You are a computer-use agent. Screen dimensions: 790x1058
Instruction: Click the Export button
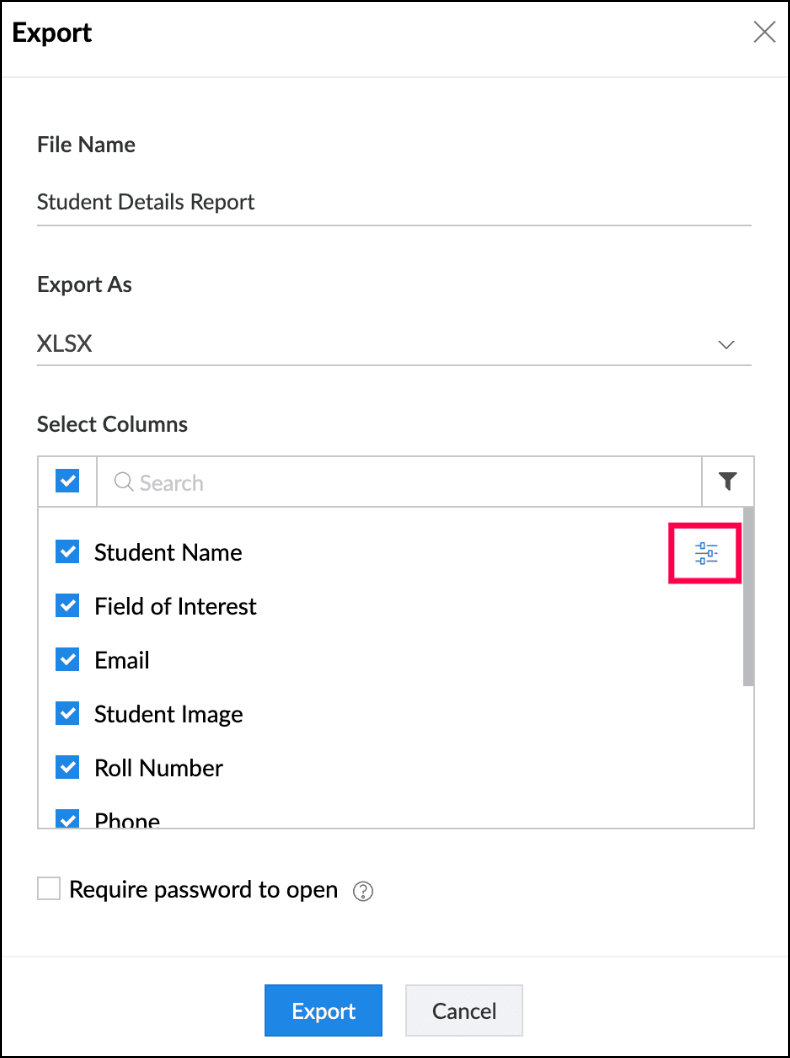point(323,1011)
